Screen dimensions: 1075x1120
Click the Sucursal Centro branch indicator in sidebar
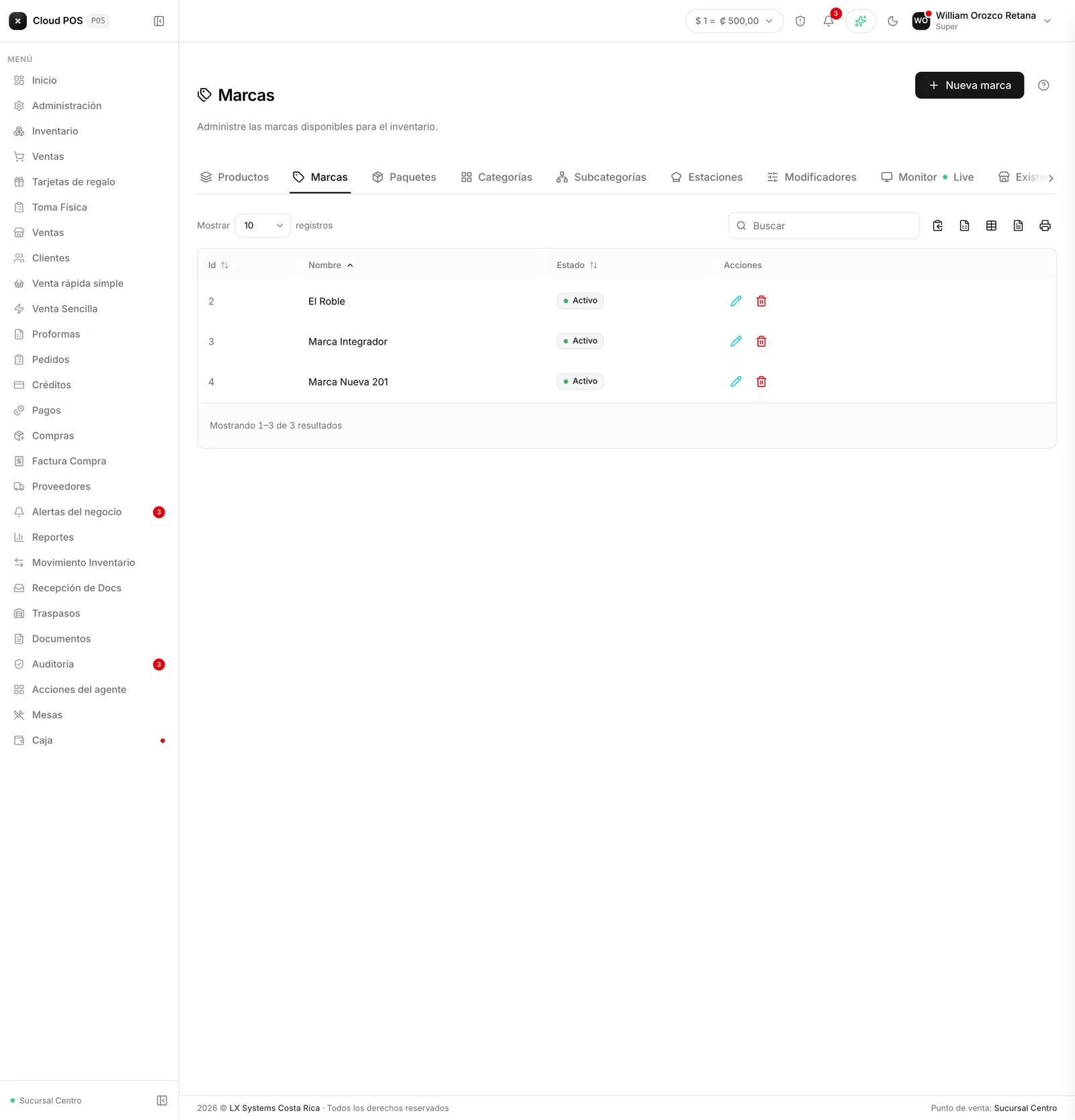(x=46, y=1101)
